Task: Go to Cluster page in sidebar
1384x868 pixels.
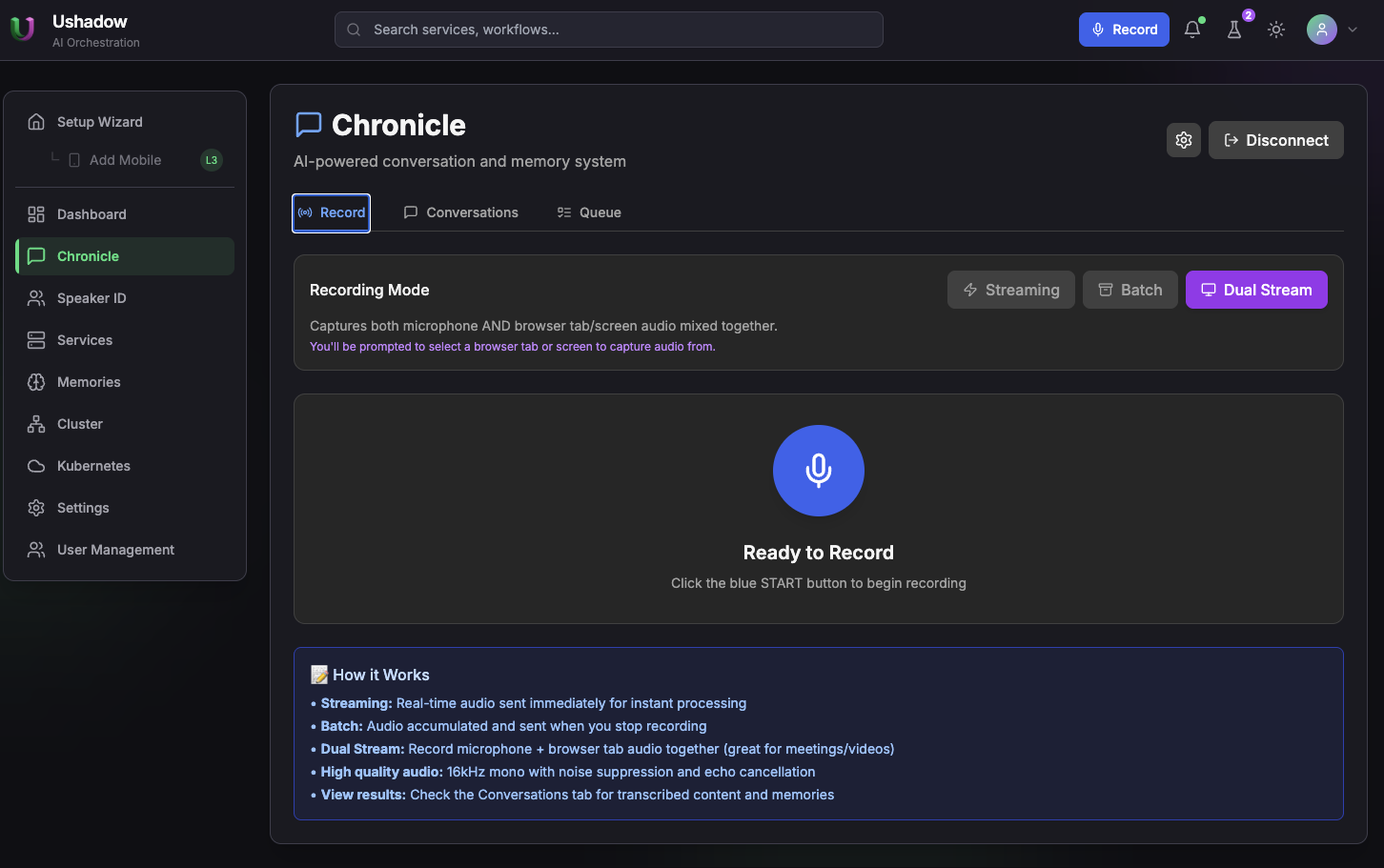Action: (x=80, y=424)
